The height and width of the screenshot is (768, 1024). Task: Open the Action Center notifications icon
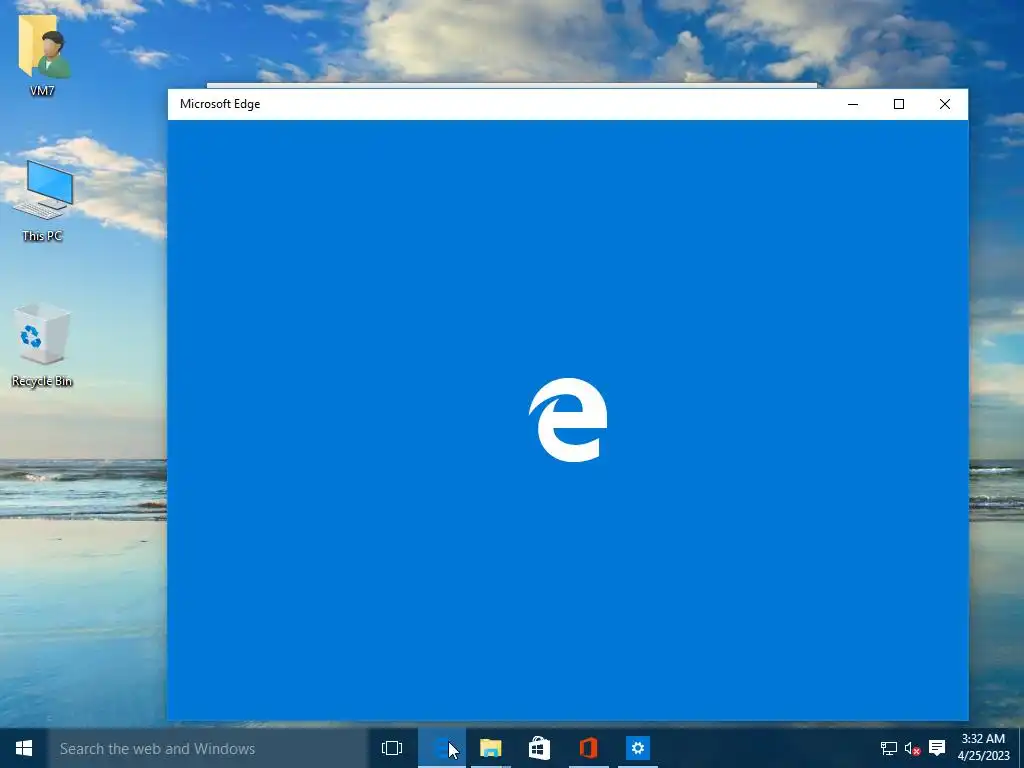[x=937, y=748]
